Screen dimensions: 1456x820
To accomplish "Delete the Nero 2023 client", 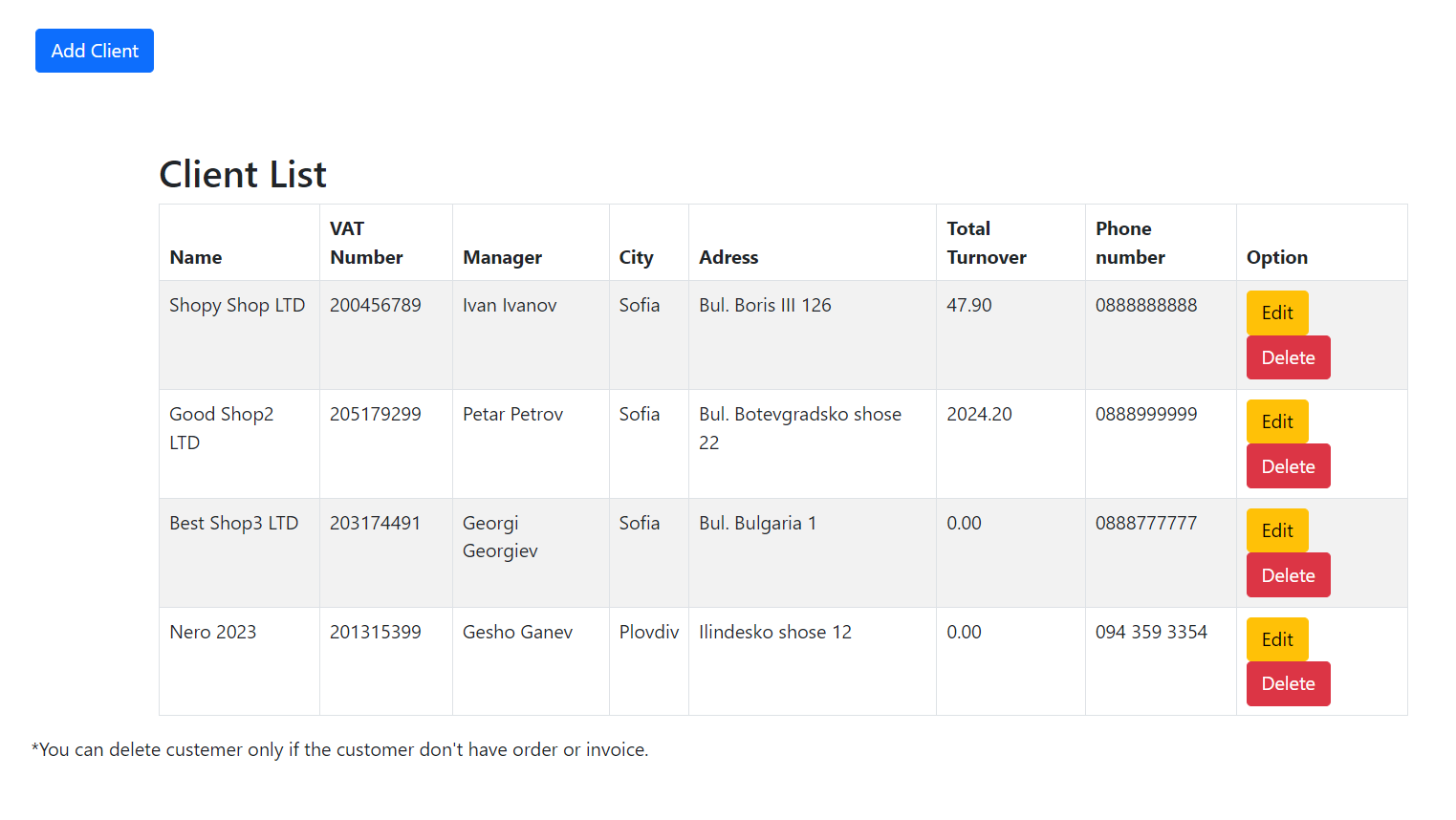I will pos(1288,683).
